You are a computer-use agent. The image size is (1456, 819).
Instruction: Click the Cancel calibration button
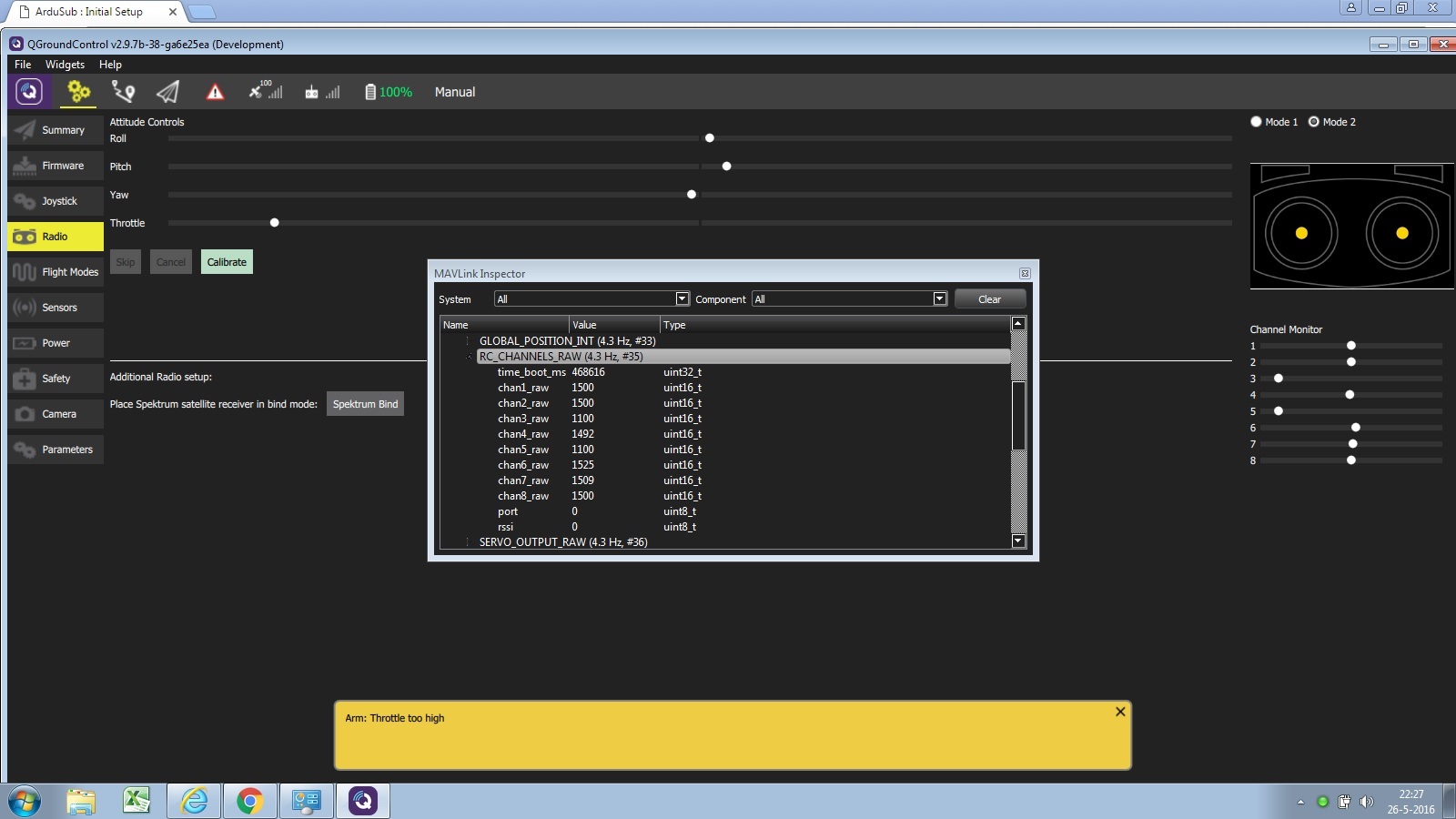(171, 262)
